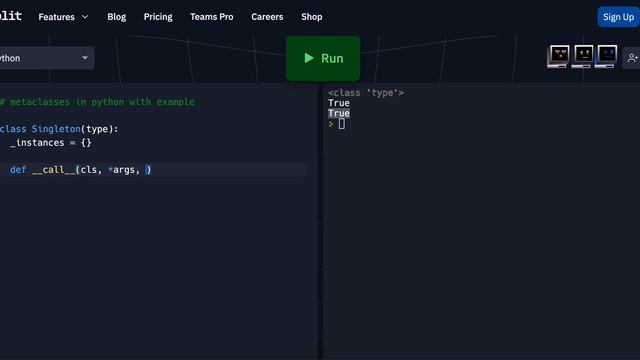Open the Python language dropdown
Viewport: 640px width, 360px height.
coord(46,58)
